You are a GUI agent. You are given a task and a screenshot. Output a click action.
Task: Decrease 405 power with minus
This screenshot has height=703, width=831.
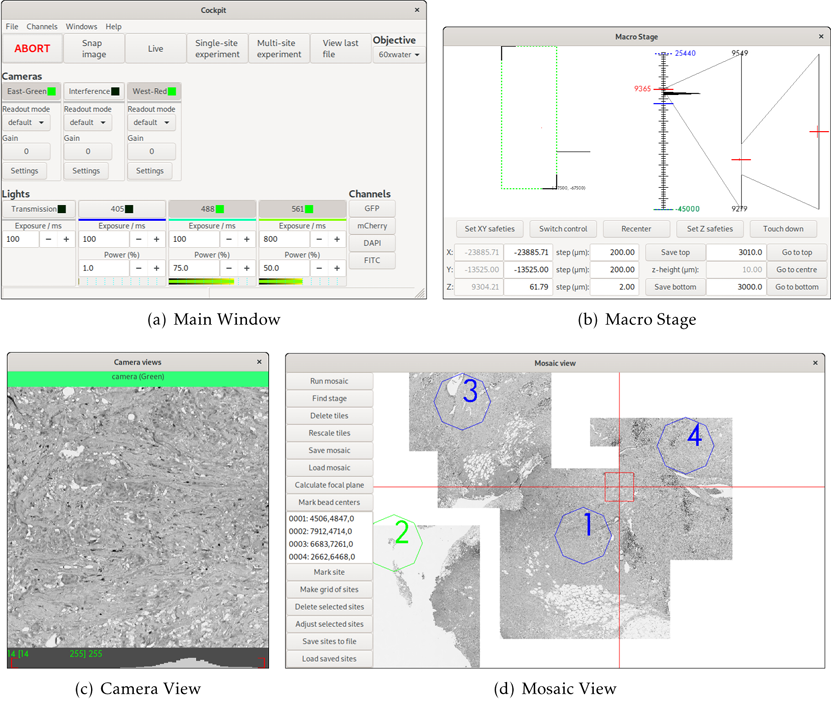click(x=138, y=268)
